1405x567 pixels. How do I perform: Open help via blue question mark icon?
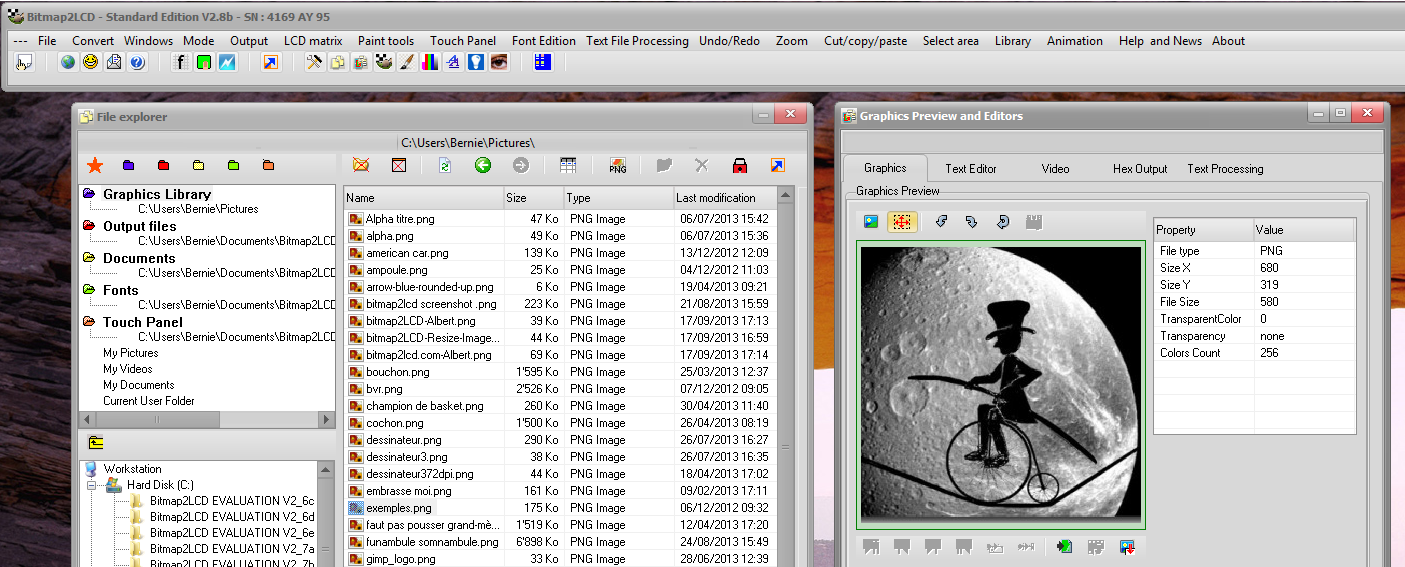tap(137, 63)
